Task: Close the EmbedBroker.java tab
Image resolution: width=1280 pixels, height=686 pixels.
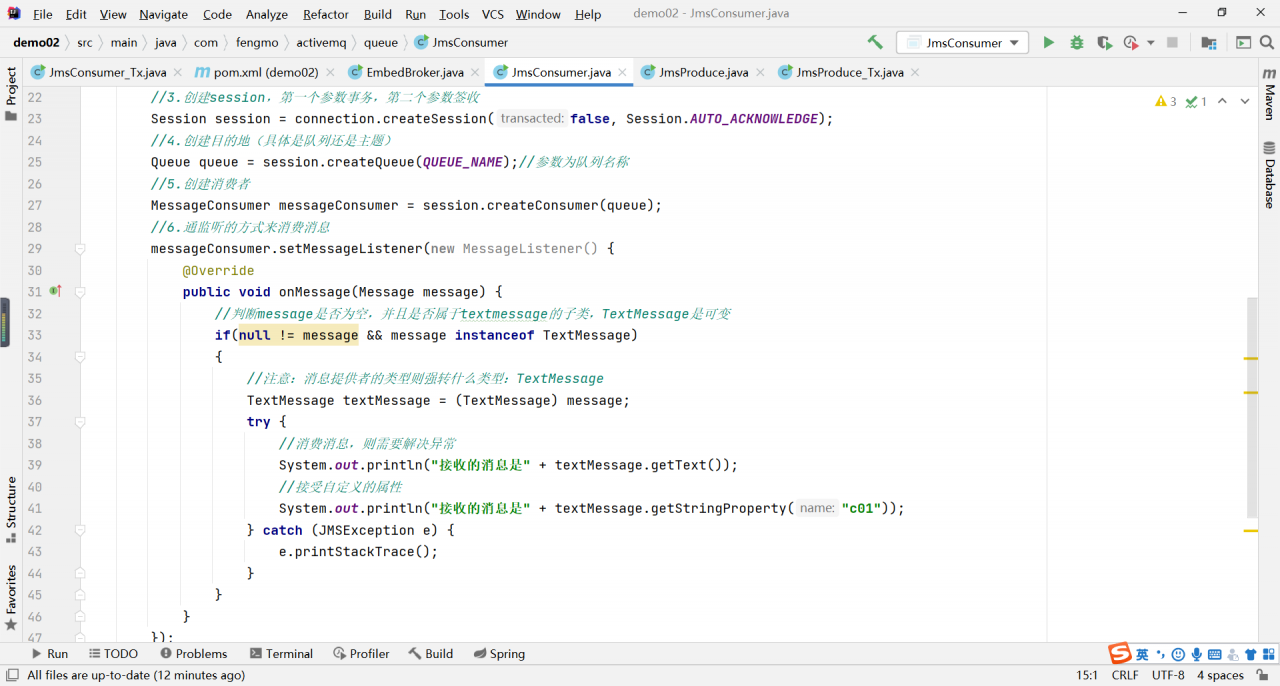Action: tap(475, 72)
